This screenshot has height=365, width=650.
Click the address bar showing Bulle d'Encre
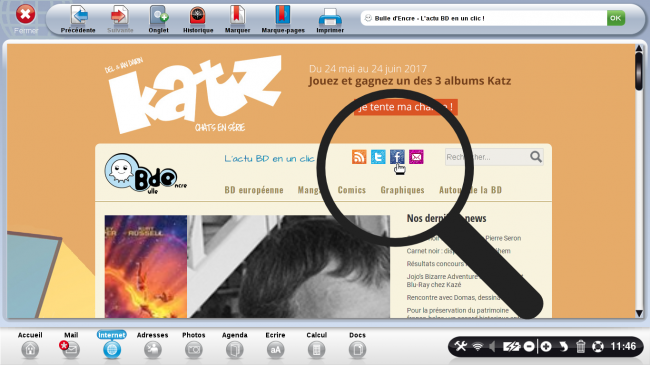(x=483, y=18)
